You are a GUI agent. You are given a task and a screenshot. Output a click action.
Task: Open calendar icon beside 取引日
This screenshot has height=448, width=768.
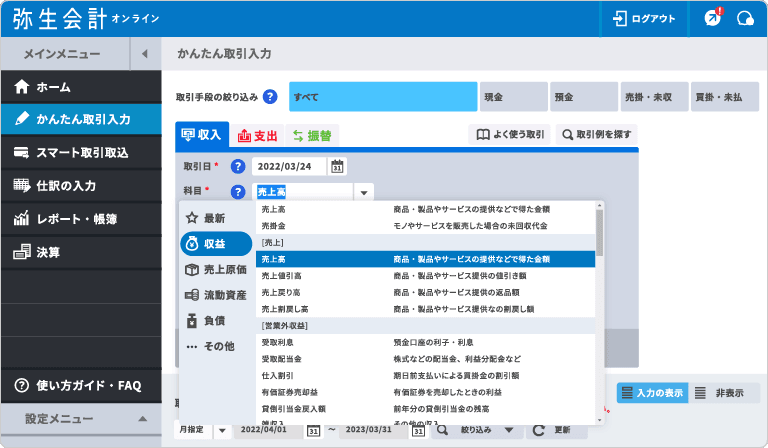pyautogui.click(x=337, y=166)
